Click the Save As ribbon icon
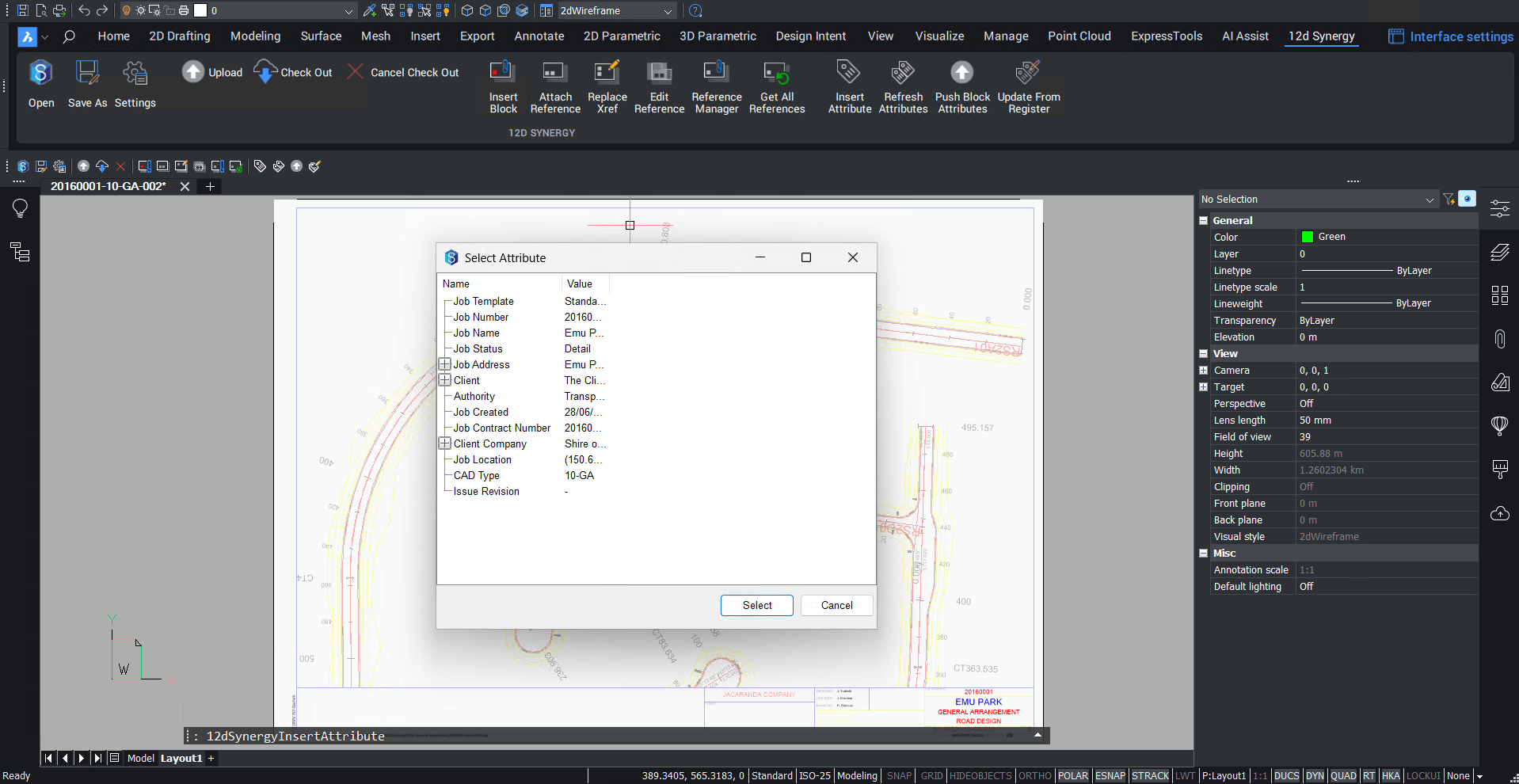Image resolution: width=1519 pixels, height=784 pixels. (x=87, y=74)
